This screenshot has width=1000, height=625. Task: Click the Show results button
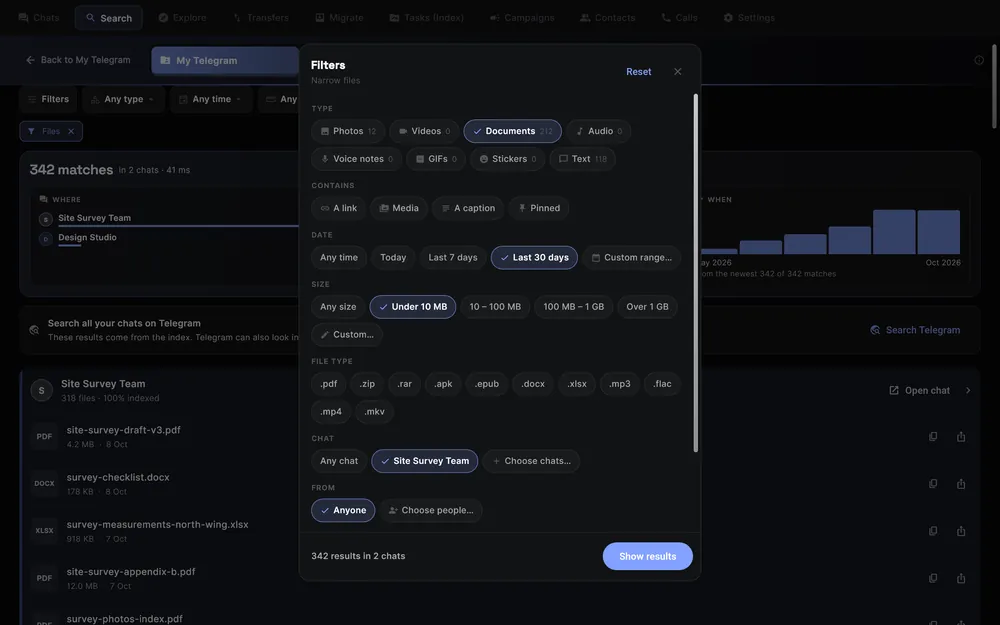tap(647, 556)
